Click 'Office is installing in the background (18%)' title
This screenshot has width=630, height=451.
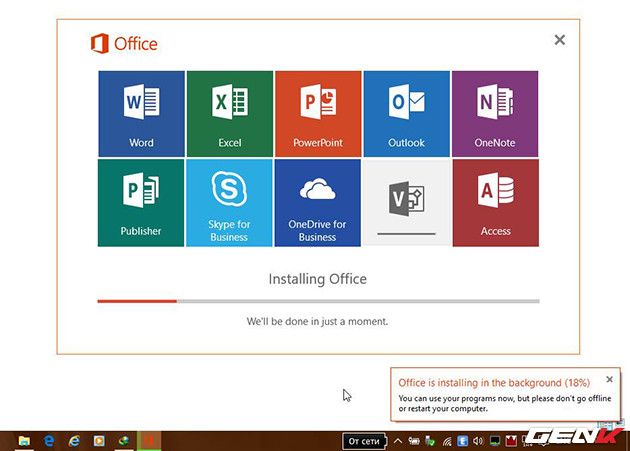tap(494, 383)
